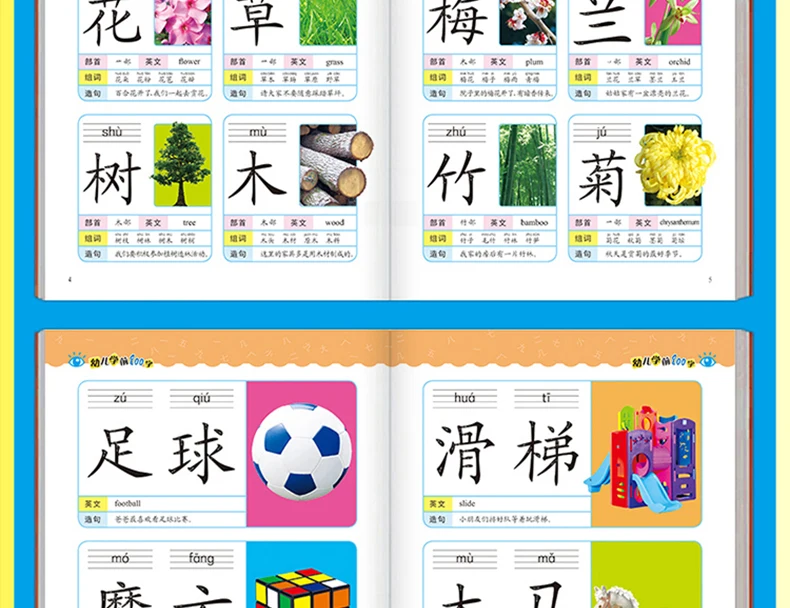Click the 造句 label in the football card

93,519
